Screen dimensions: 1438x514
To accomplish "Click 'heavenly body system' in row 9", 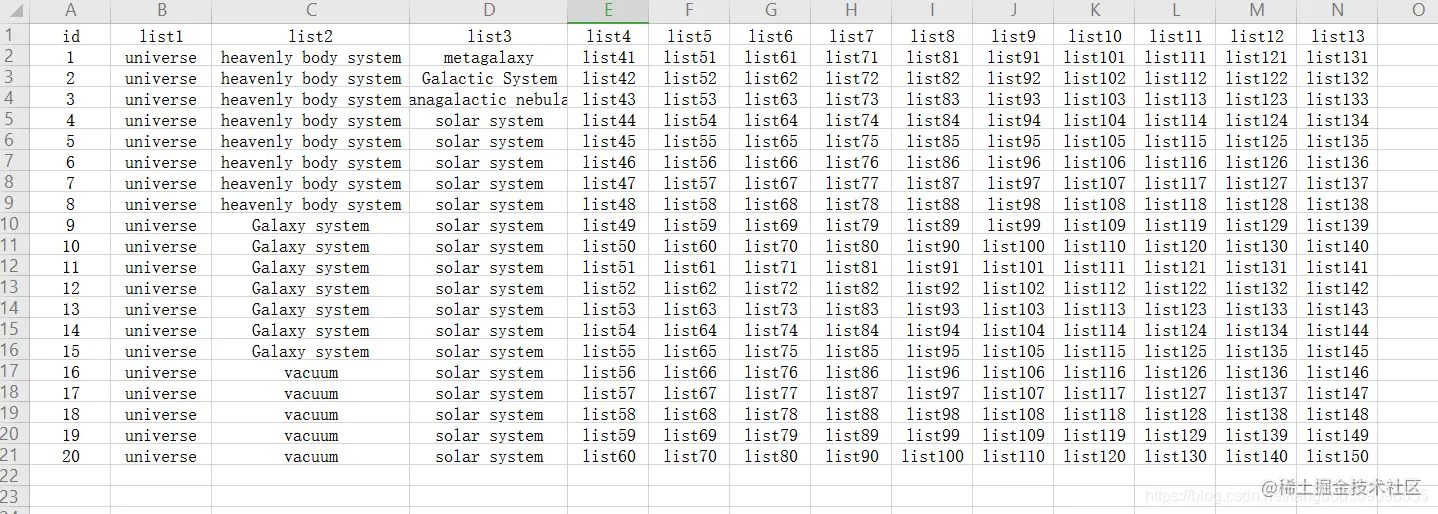I will pyautogui.click(x=311, y=204).
